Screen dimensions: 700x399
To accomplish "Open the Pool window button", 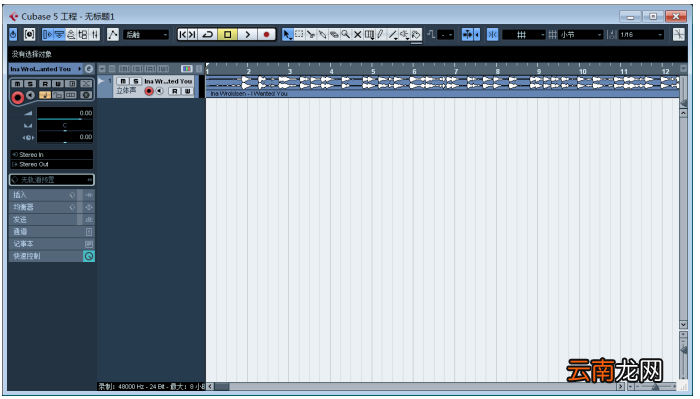I will coord(83,34).
